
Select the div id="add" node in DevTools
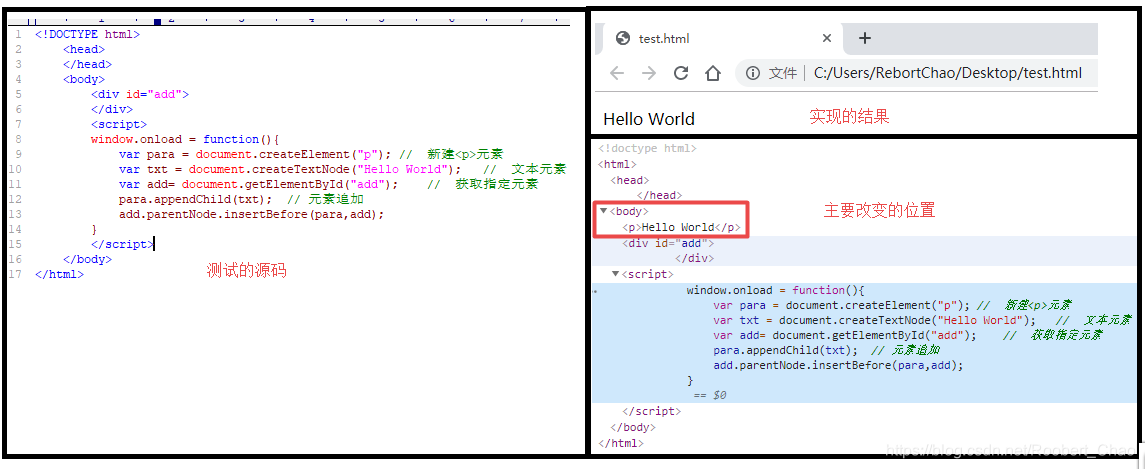point(667,243)
